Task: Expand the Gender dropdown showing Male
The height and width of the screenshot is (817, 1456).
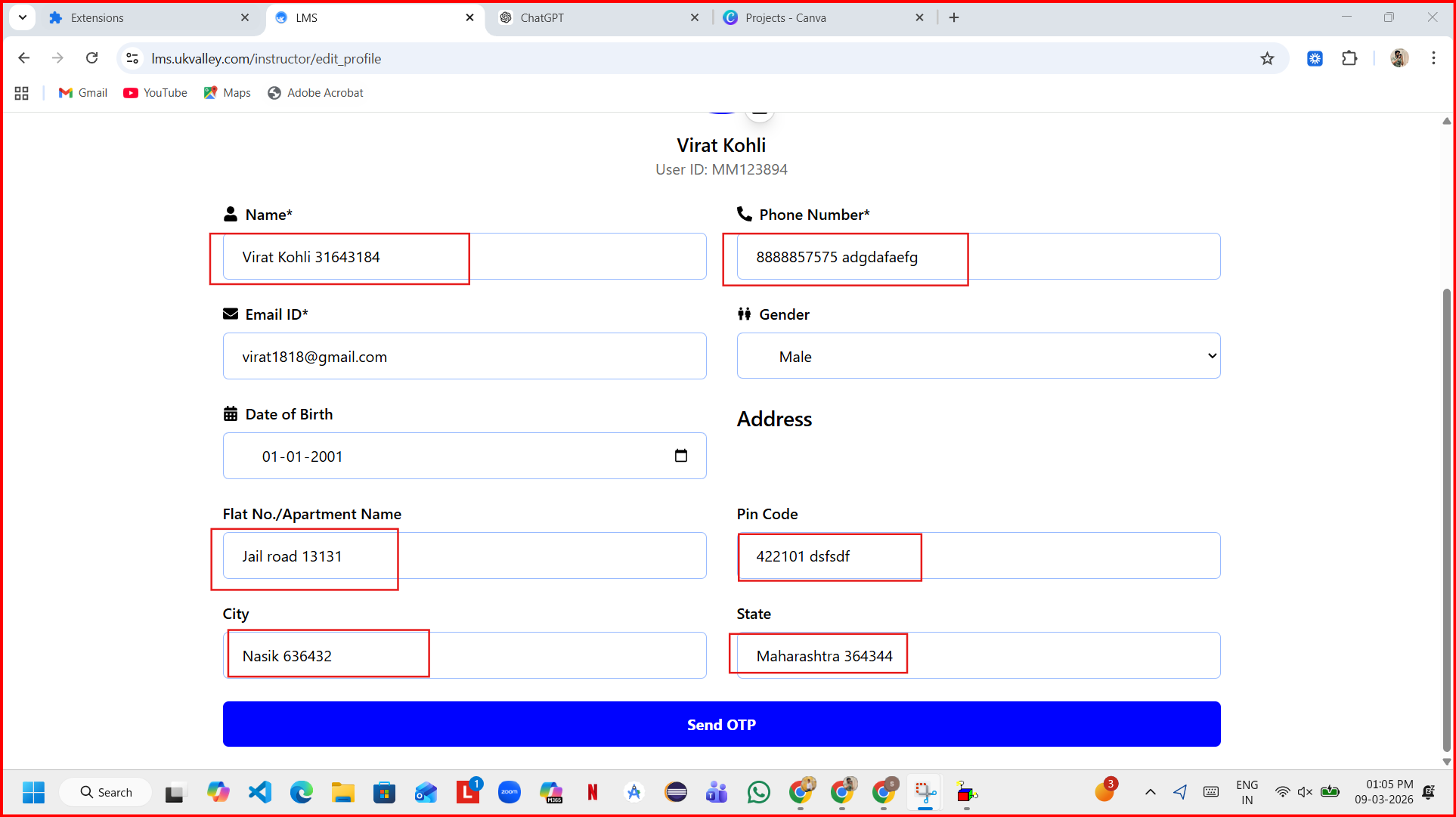Action: (978, 356)
